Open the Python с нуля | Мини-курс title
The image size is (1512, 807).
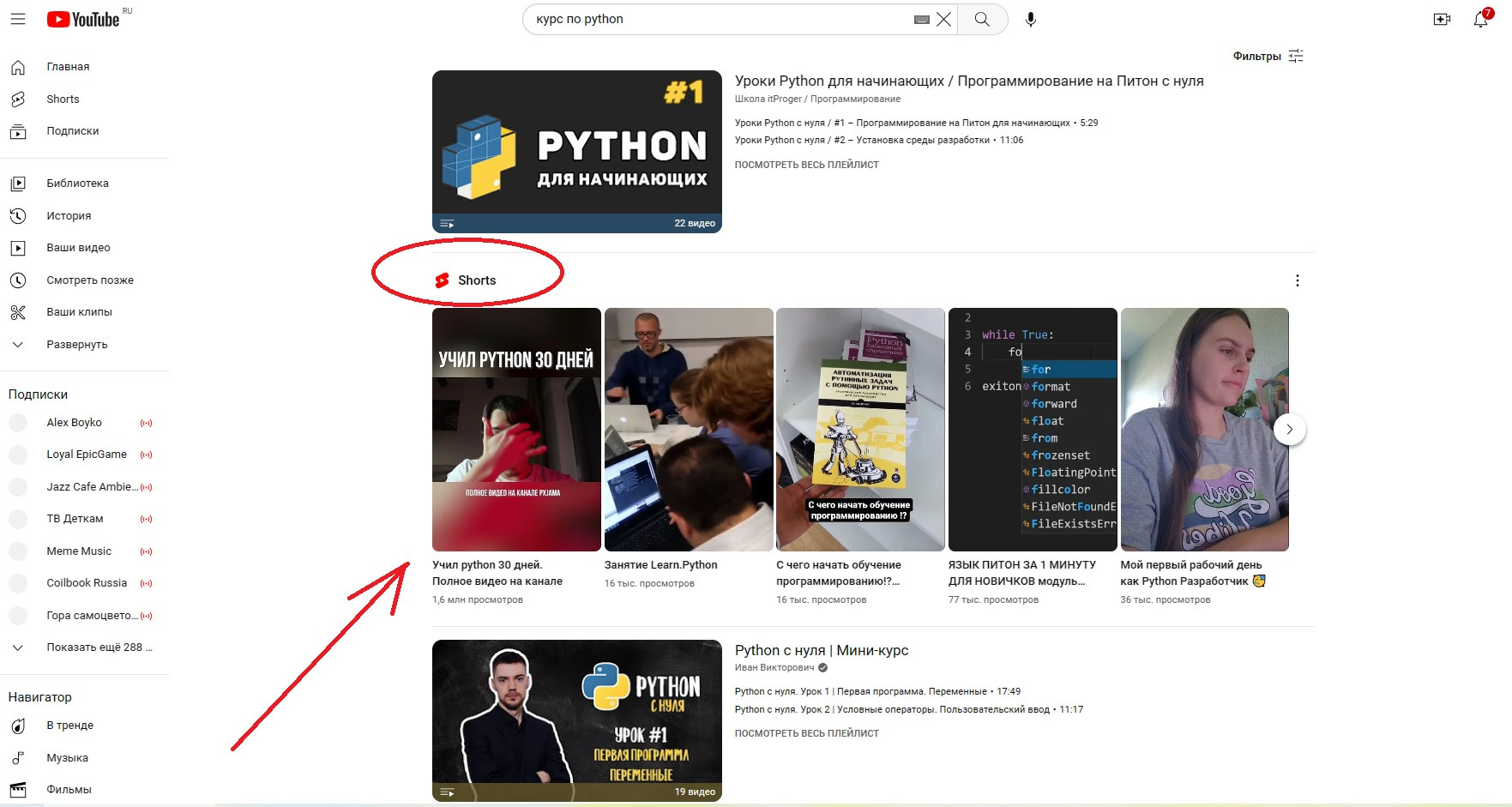[822, 650]
